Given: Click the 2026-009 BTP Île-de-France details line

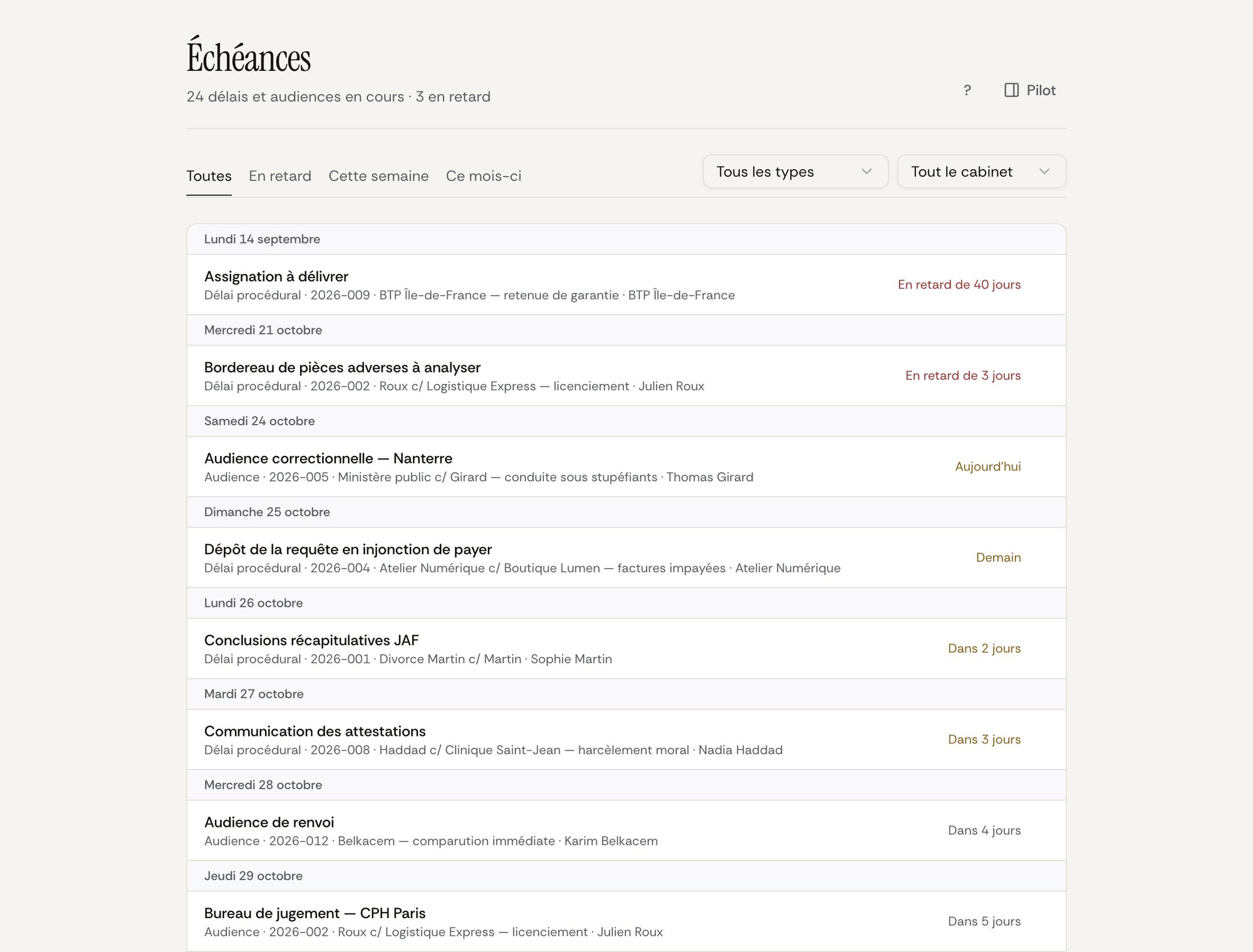Looking at the screenshot, I should (x=469, y=295).
